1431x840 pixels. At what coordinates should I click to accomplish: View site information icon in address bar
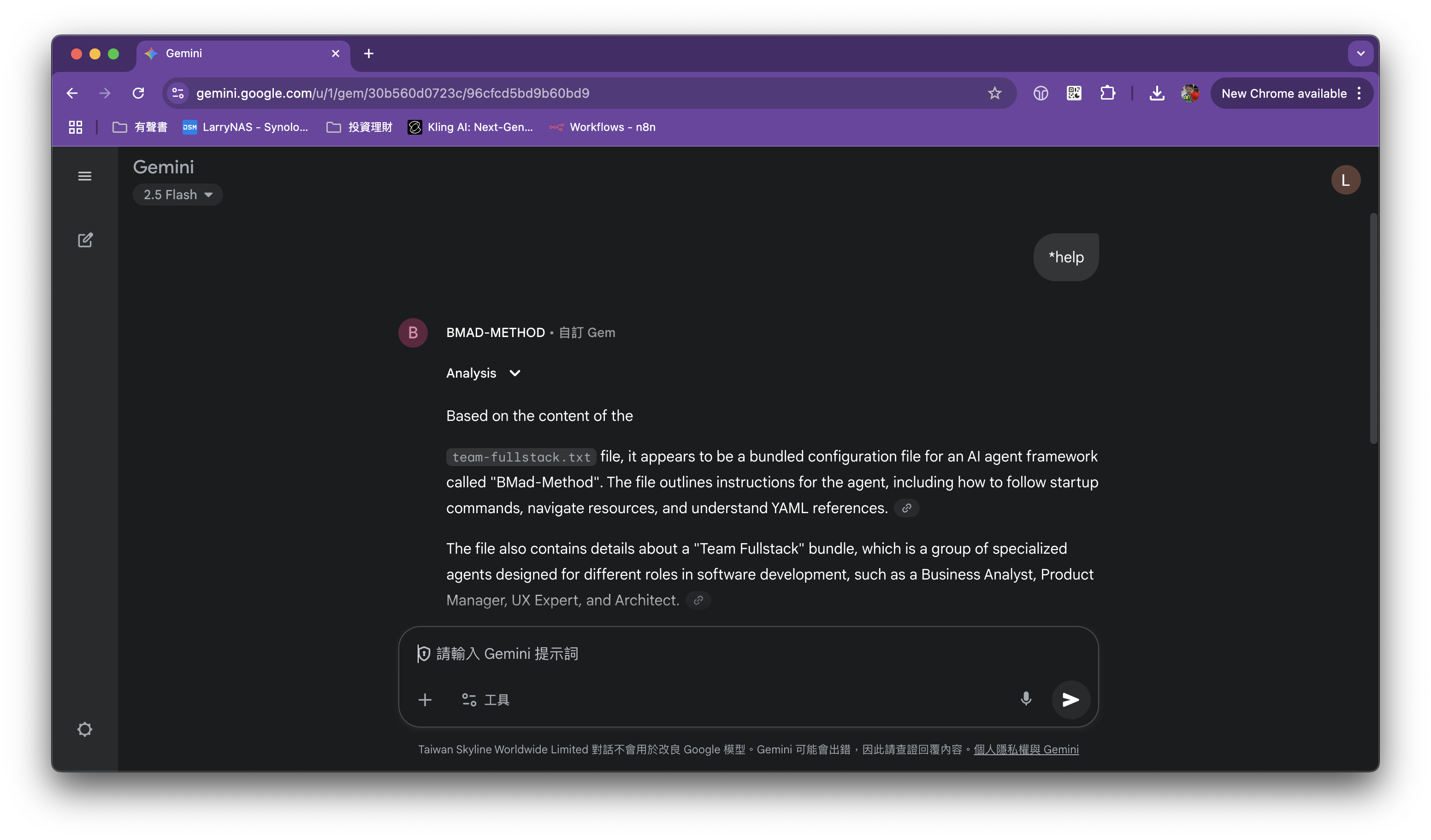point(178,93)
